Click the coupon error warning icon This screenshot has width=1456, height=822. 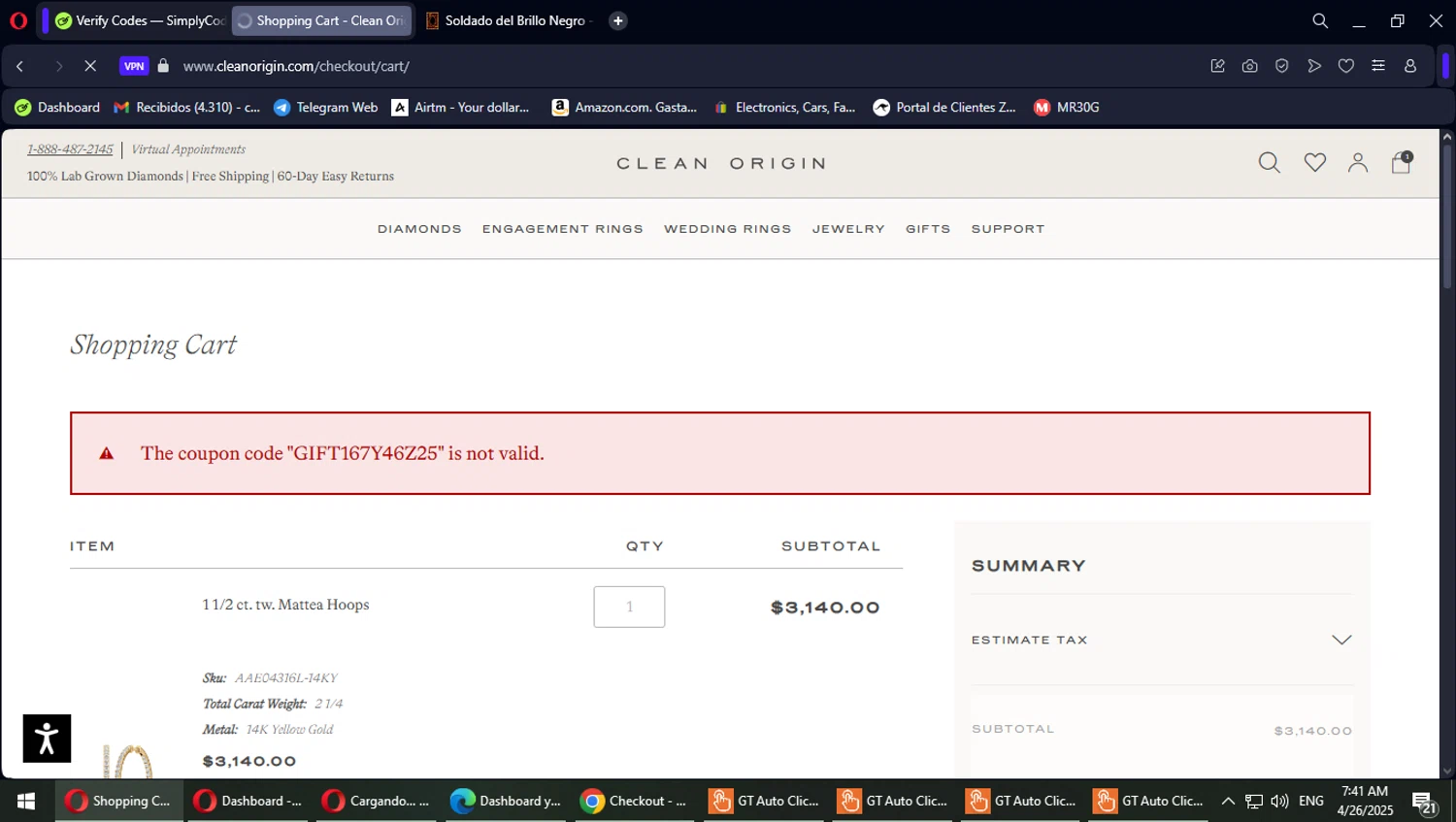click(x=107, y=453)
